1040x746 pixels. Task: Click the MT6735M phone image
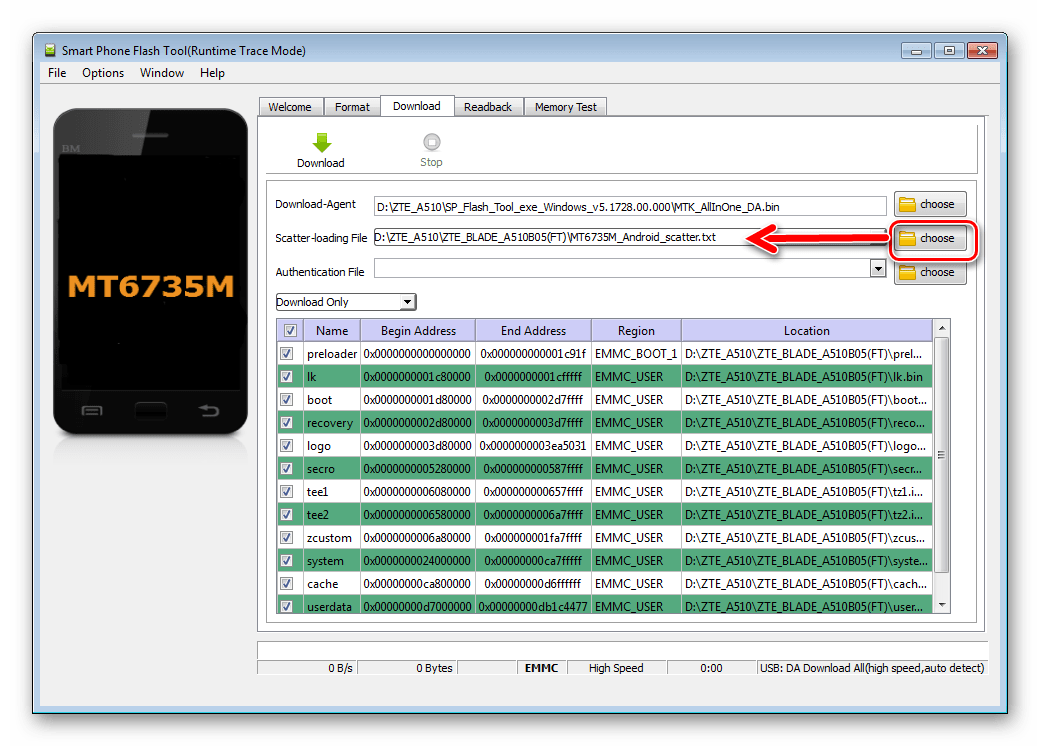click(151, 272)
